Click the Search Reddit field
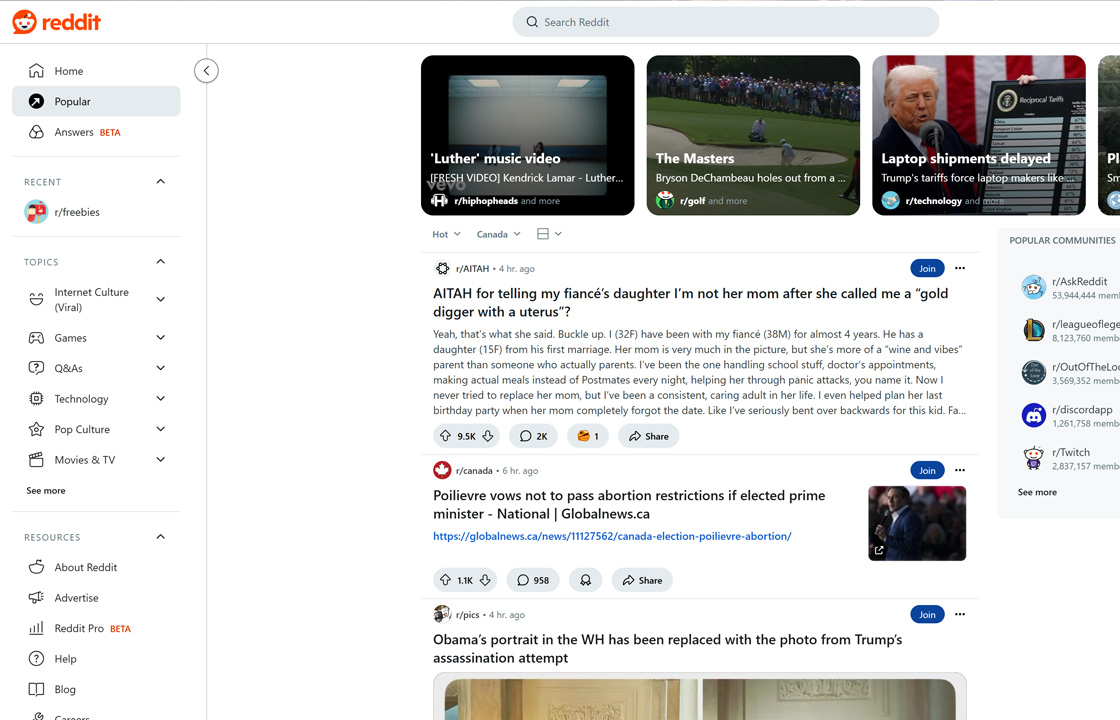The height and width of the screenshot is (720, 1120). point(726,22)
